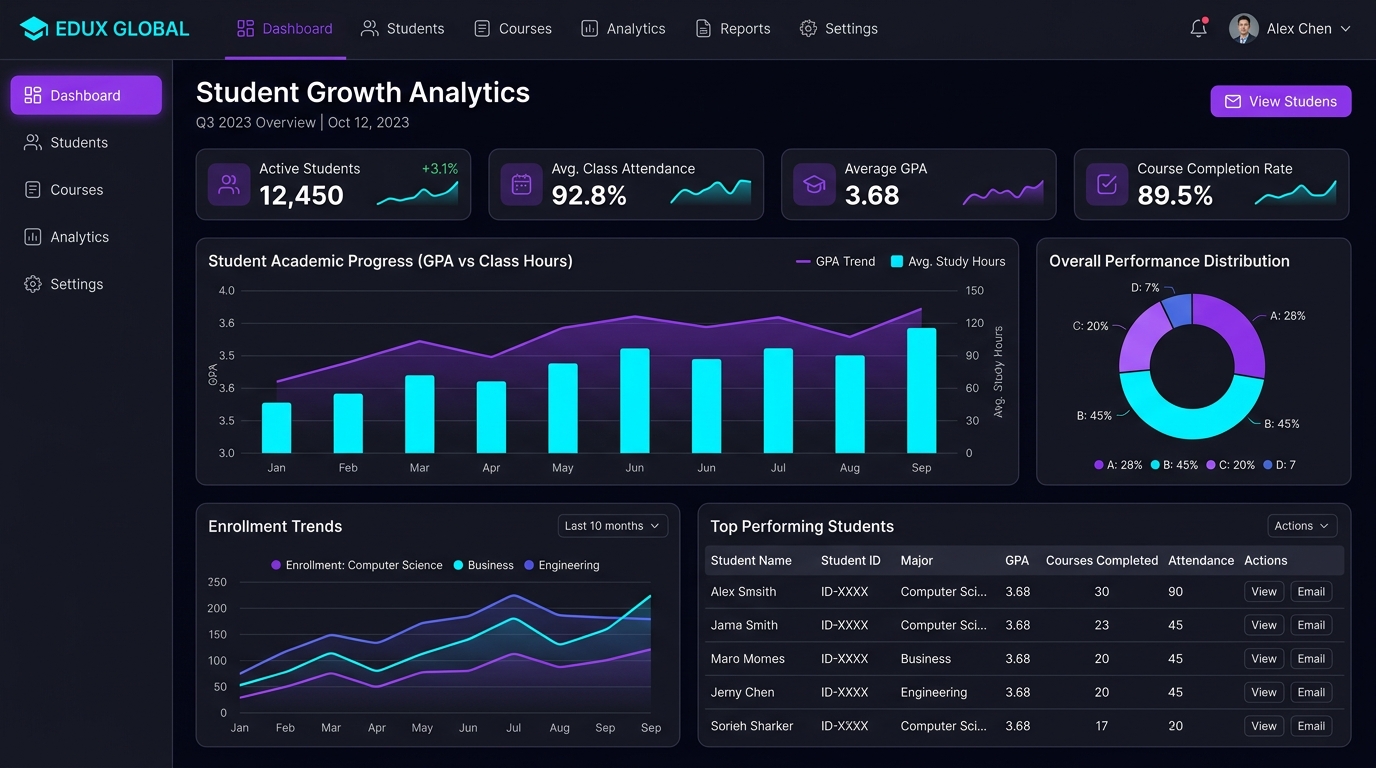Click the blue D segment of donut chart

(x=1178, y=309)
